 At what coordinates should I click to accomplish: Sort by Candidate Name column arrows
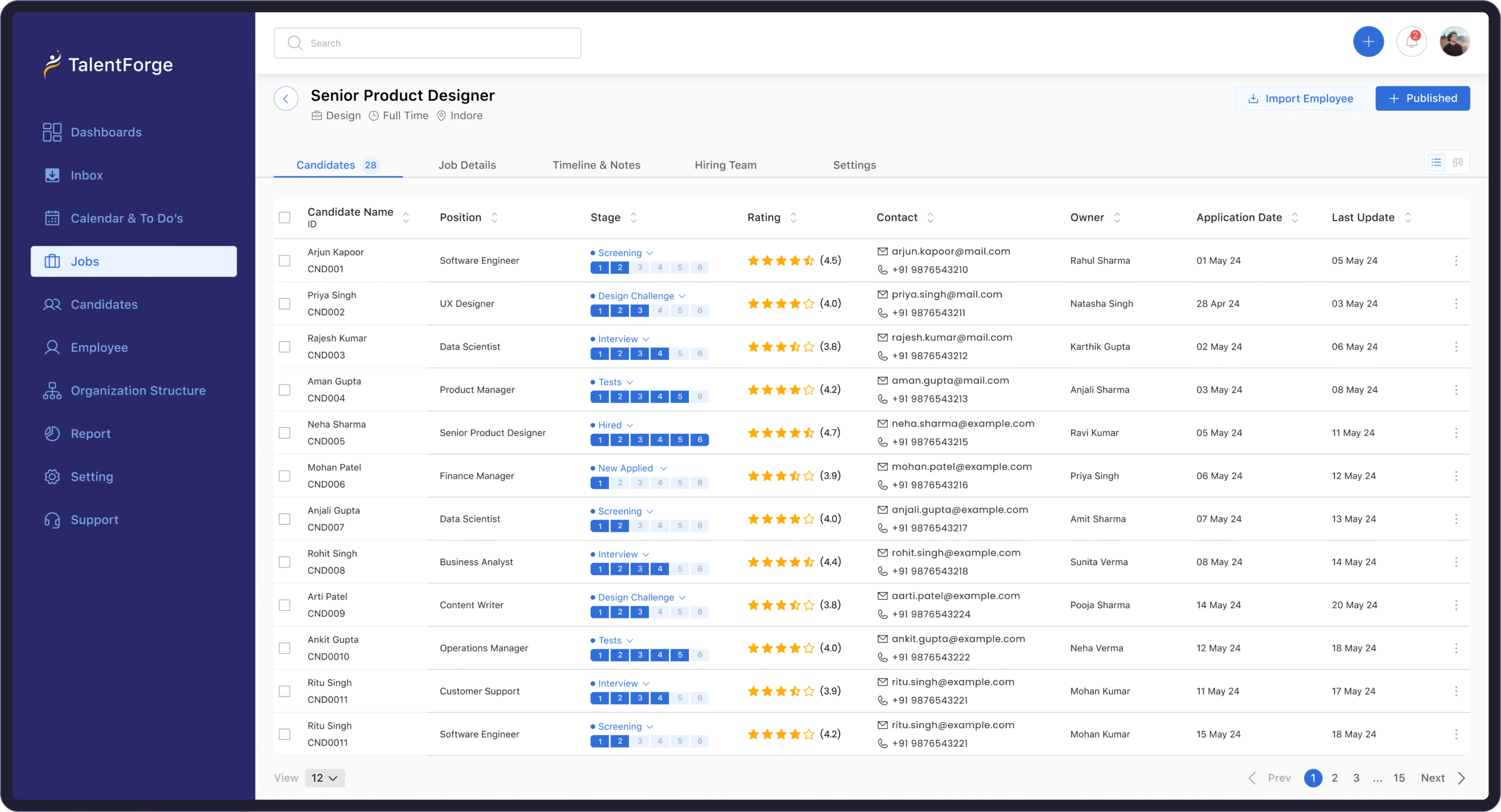tap(406, 218)
